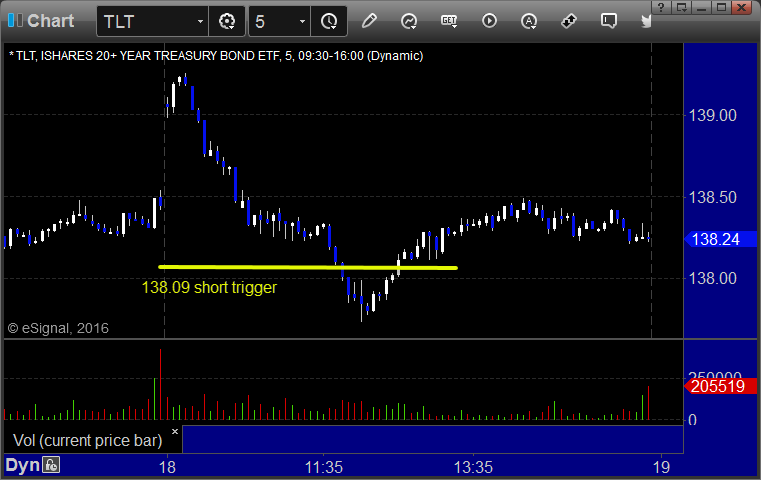Screen dimensions: 761x480
Task: Click the blue scrollbar strip beside Vol label
Action: [x=433, y=439]
